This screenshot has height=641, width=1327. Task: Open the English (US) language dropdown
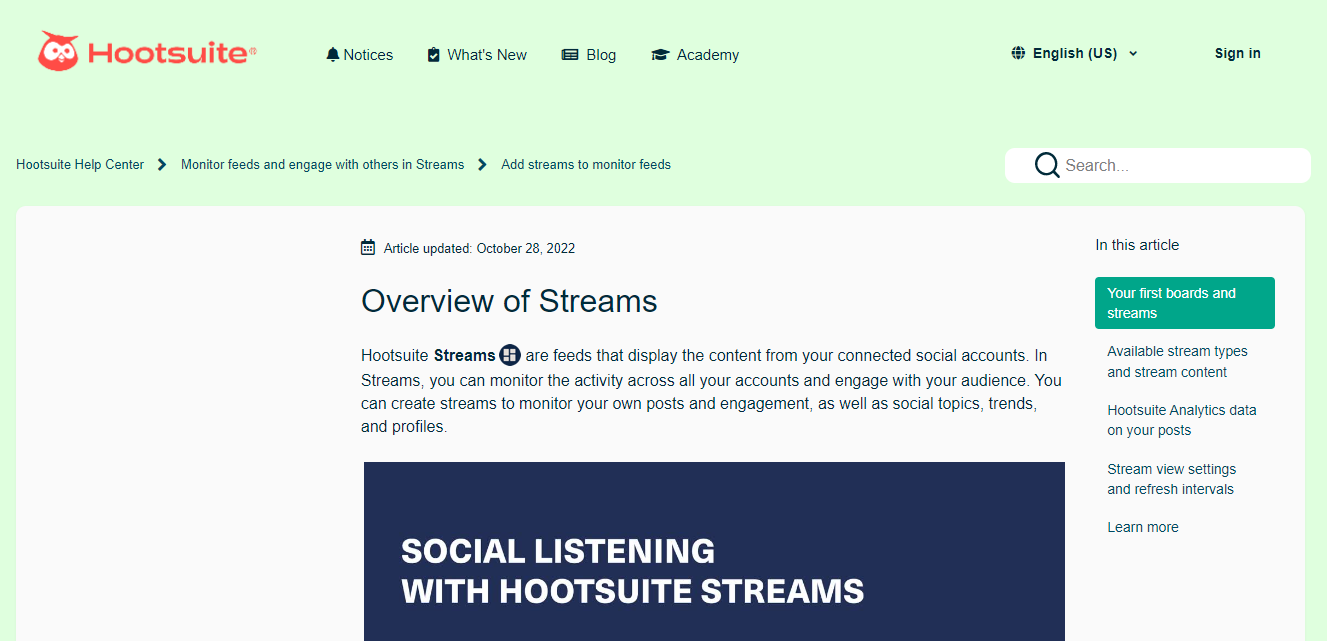tap(1075, 53)
